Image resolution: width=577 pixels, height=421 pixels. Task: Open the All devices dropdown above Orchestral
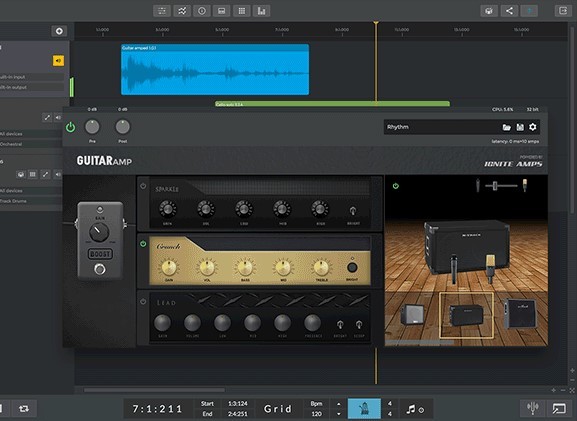pyautogui.click(x=31, y=134)
